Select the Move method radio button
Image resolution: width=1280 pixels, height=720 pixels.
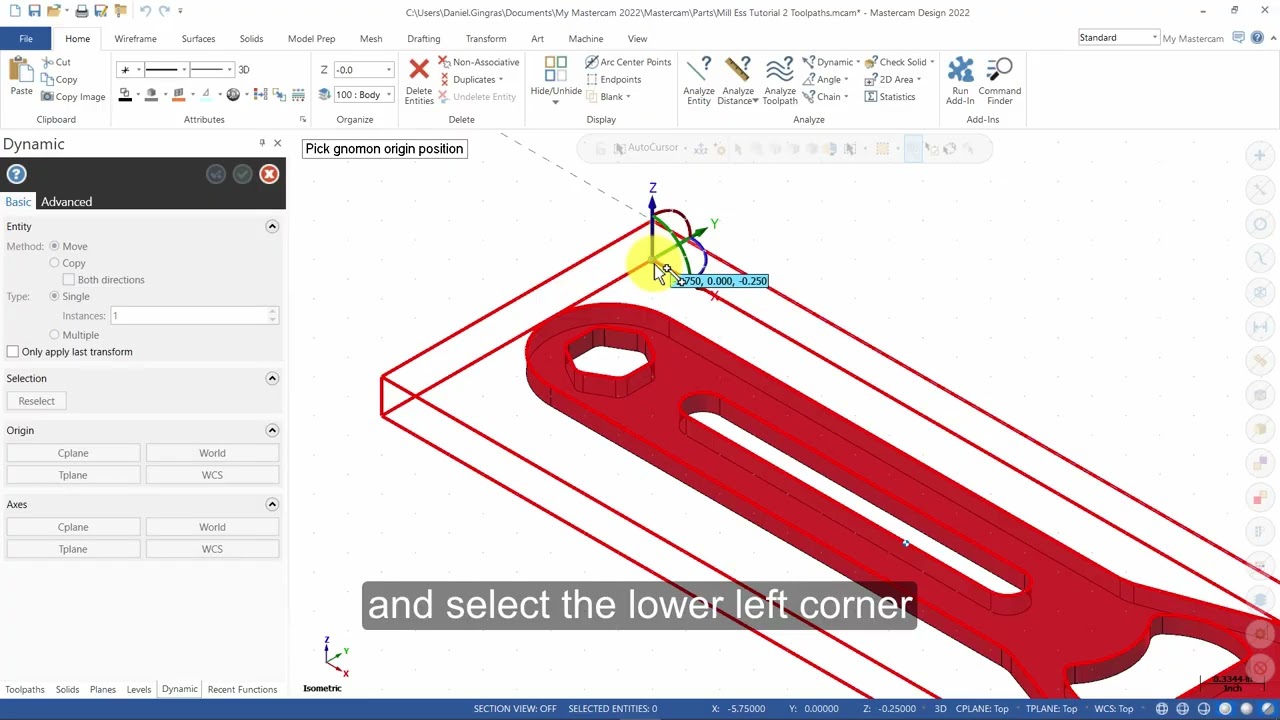tap(55, 246)
